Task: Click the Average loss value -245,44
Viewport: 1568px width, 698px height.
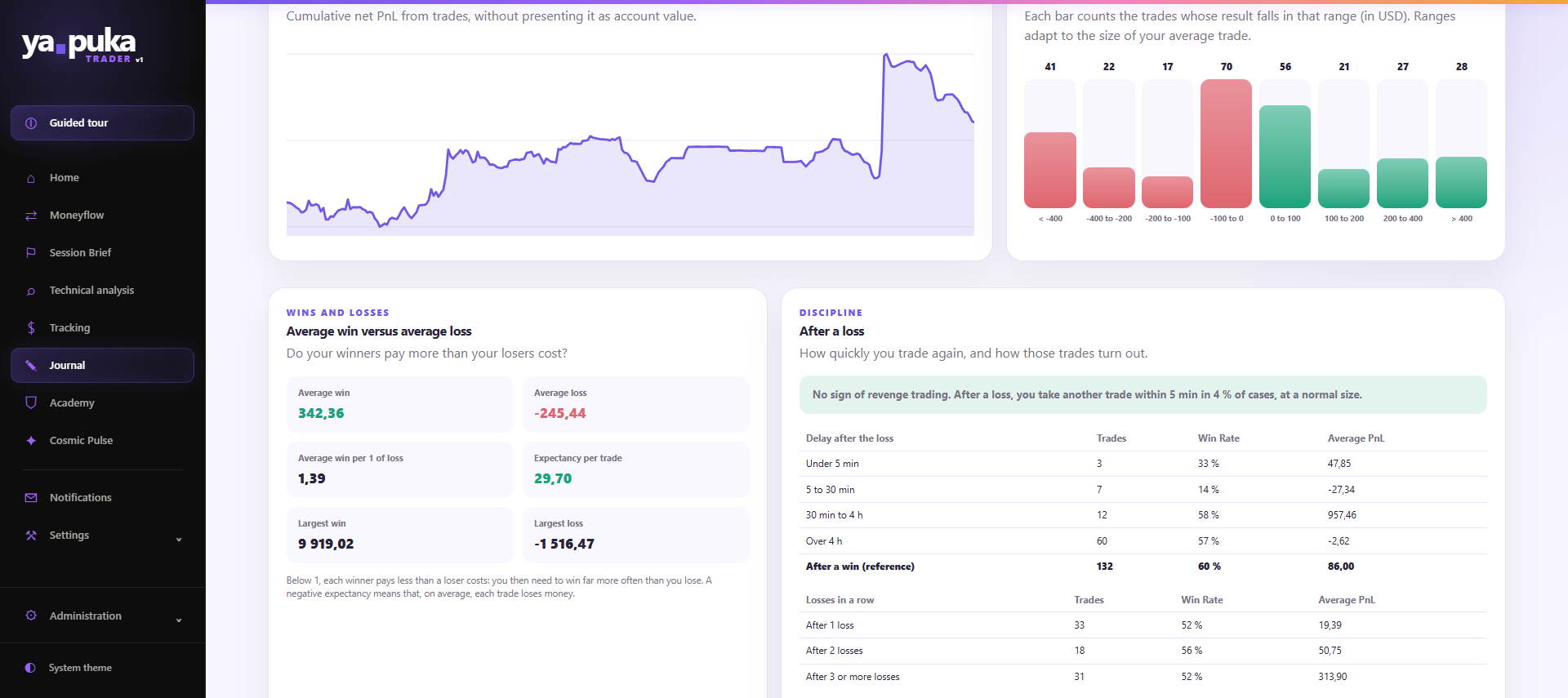Action: pyautogui.click(x=560, y=414)
